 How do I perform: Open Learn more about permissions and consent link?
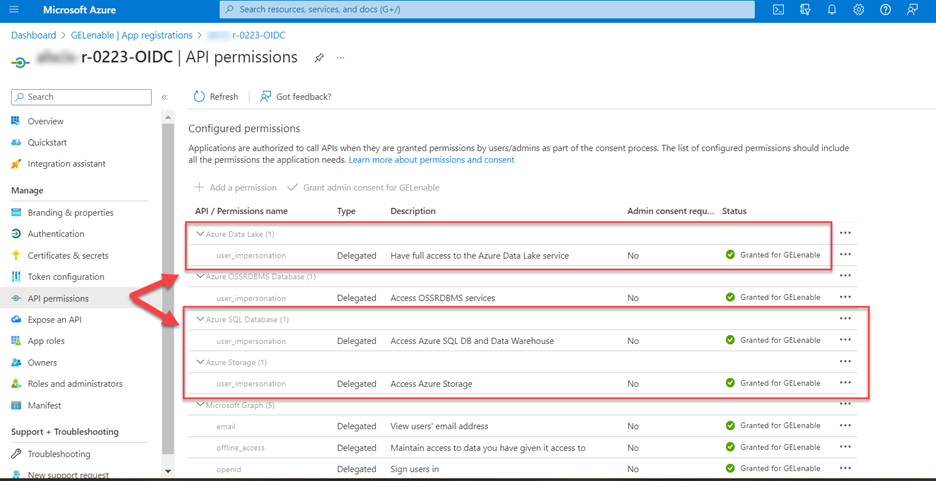pyautogui.click(x=431, y=160)
